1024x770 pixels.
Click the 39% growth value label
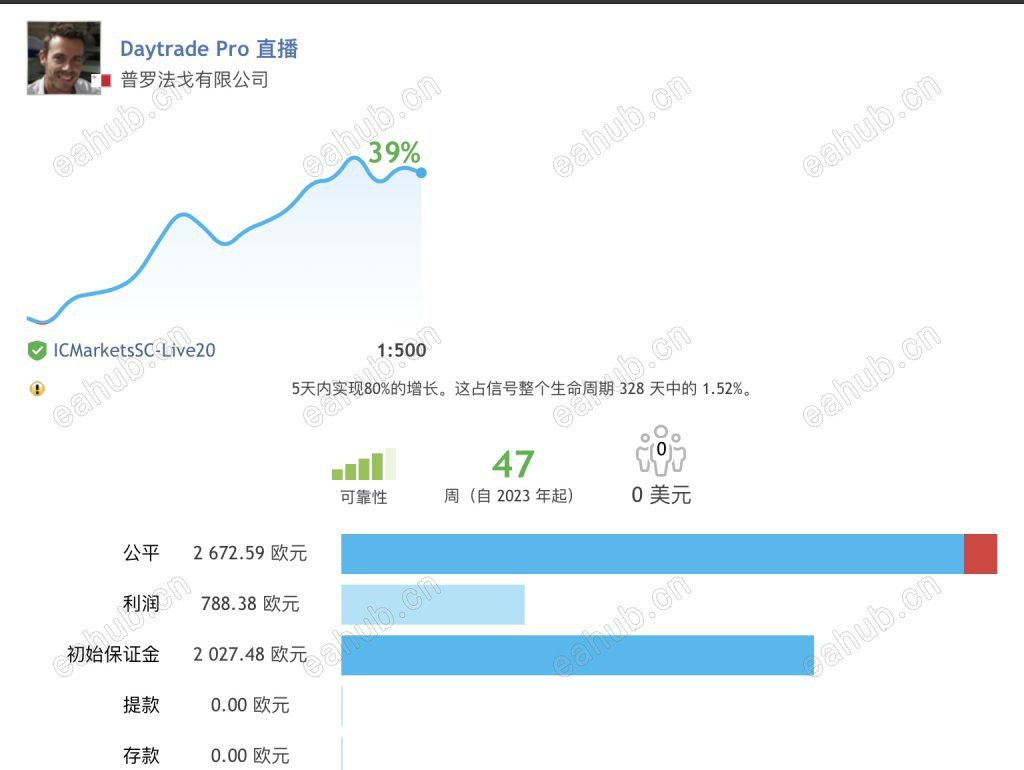click(x=394, y=153)
